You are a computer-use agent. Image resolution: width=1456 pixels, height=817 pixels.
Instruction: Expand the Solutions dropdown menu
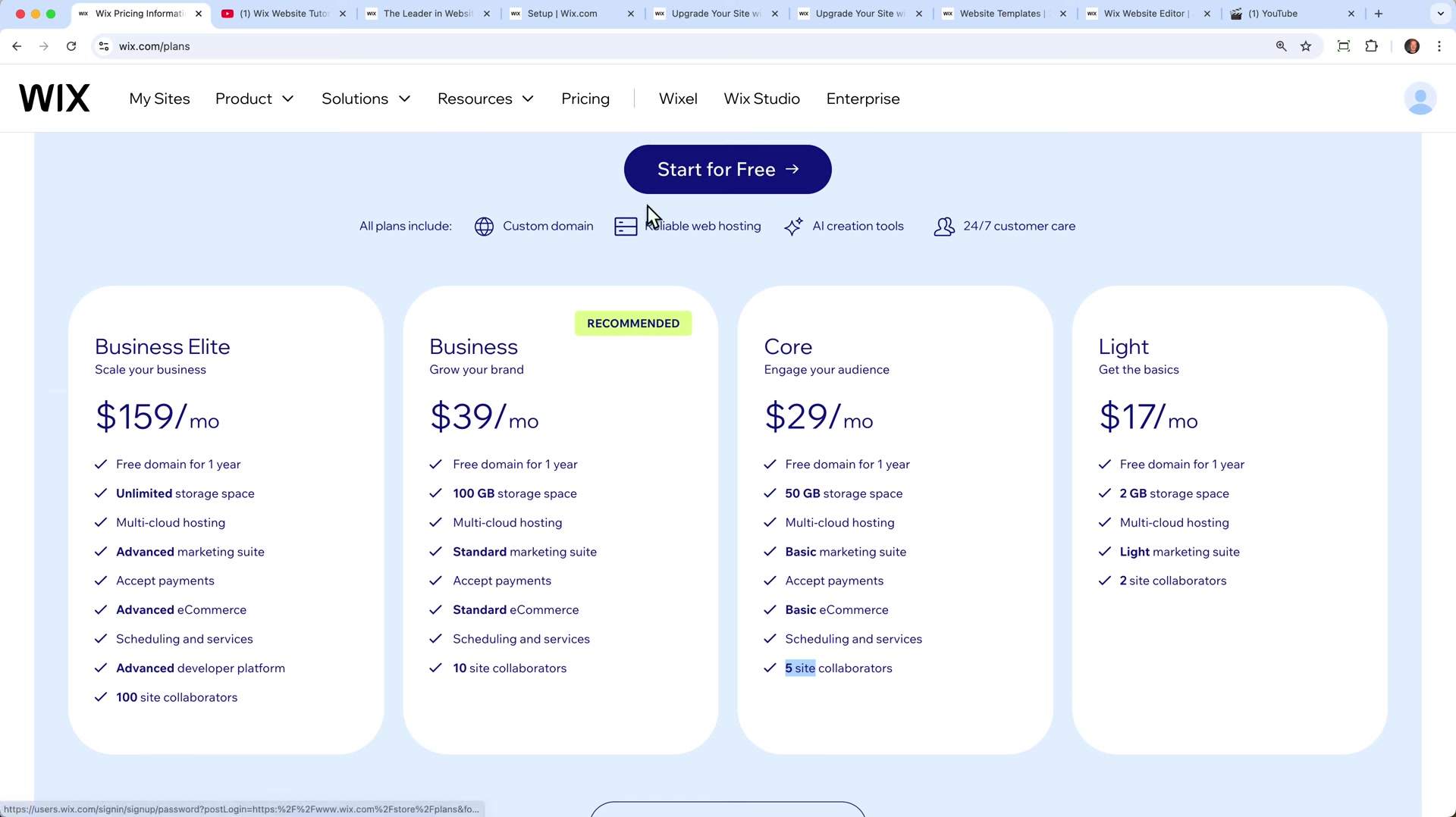coord(366,99)
